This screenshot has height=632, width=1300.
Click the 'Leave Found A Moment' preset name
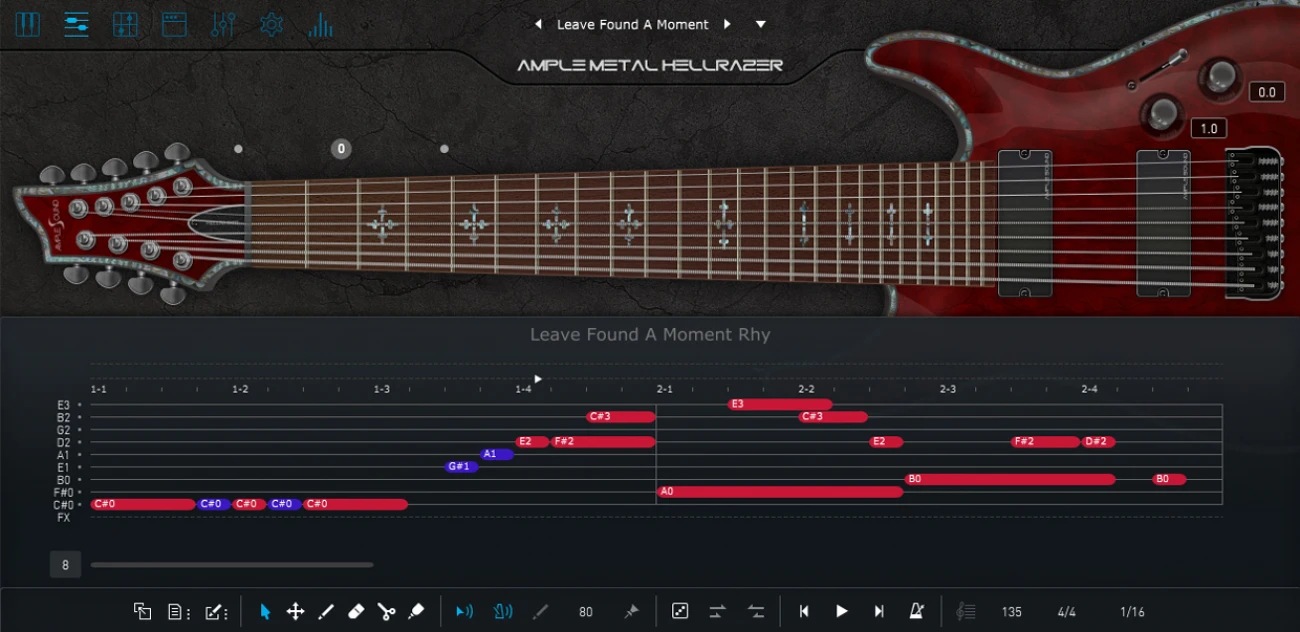pos(632,24)
